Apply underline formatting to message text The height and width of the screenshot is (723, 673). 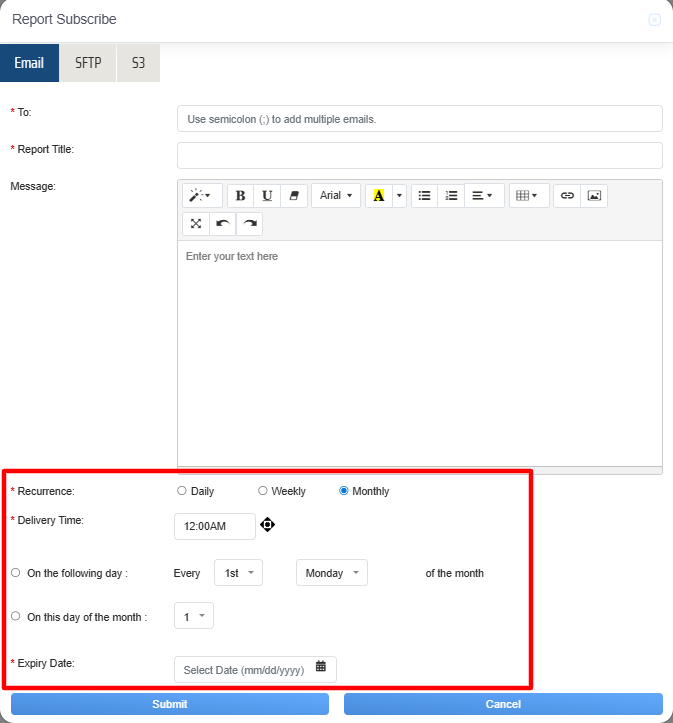pos(267,196)
